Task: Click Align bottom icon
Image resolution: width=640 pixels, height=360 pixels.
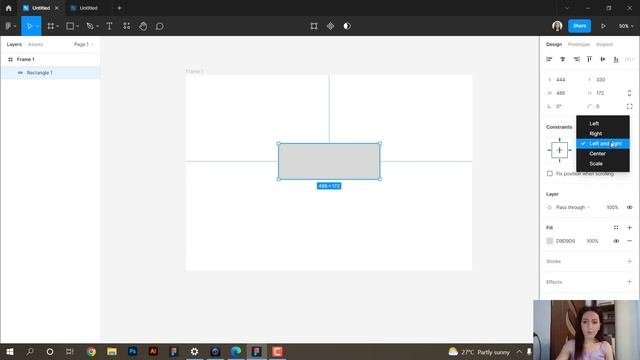Action: [616, 59]
